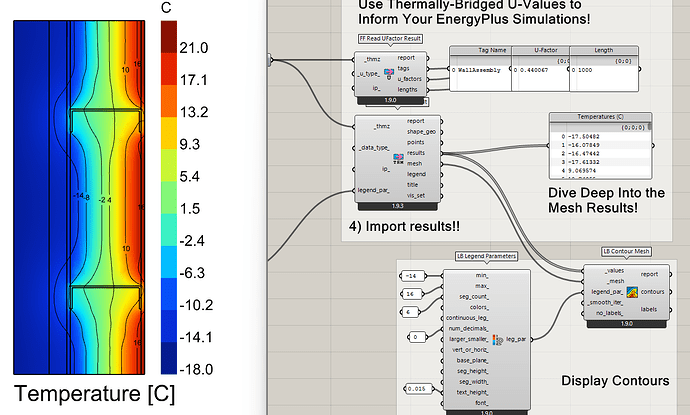Select the LB Contour Mesh component icon
690x415 pixels.
[x=631, y=291]
